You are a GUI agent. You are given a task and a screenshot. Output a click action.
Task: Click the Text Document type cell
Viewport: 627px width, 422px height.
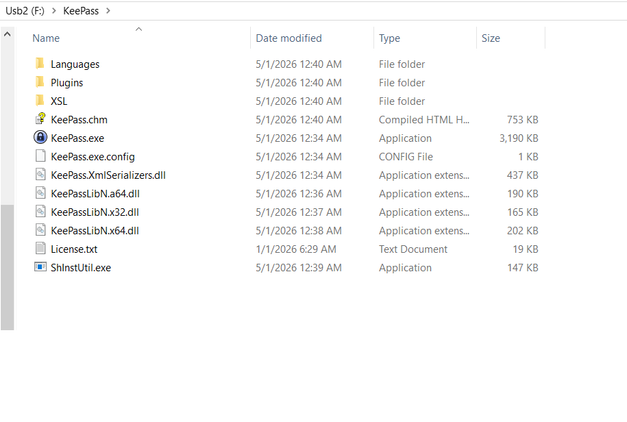[413, 249]
